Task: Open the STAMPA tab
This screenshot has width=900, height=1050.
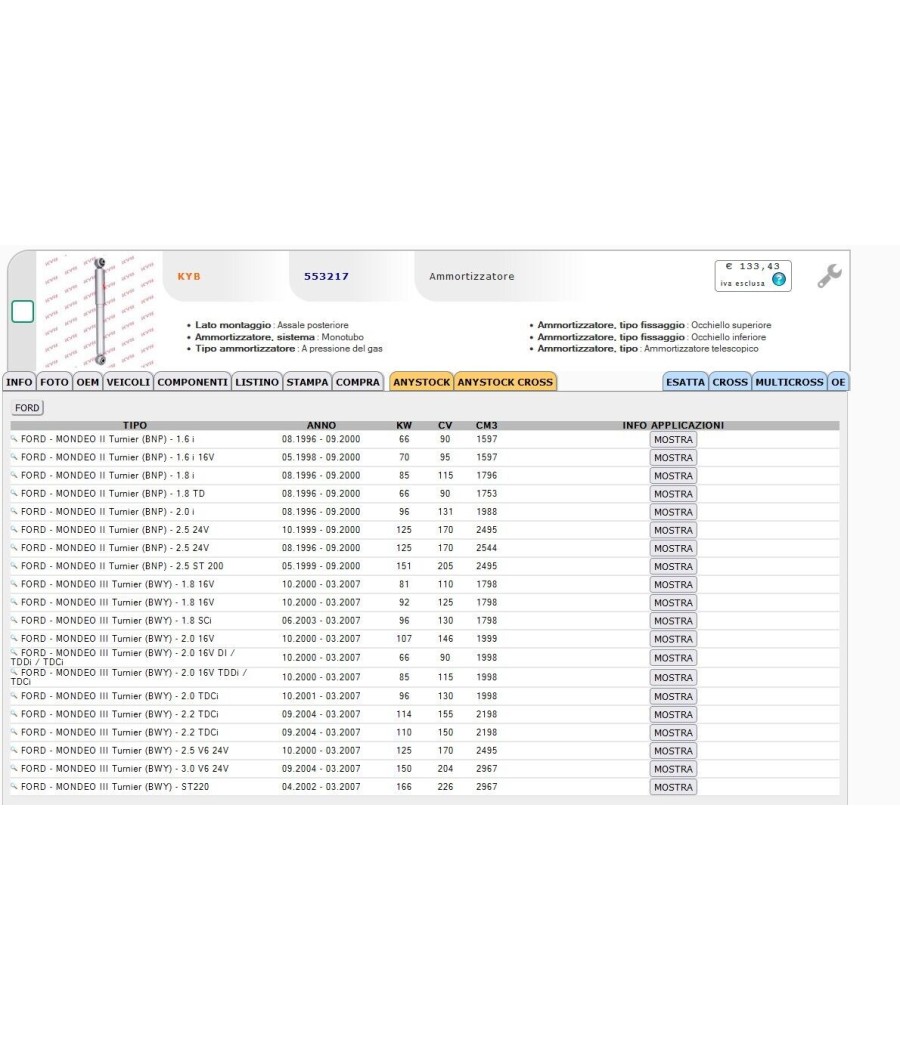Action: (307, 382)
